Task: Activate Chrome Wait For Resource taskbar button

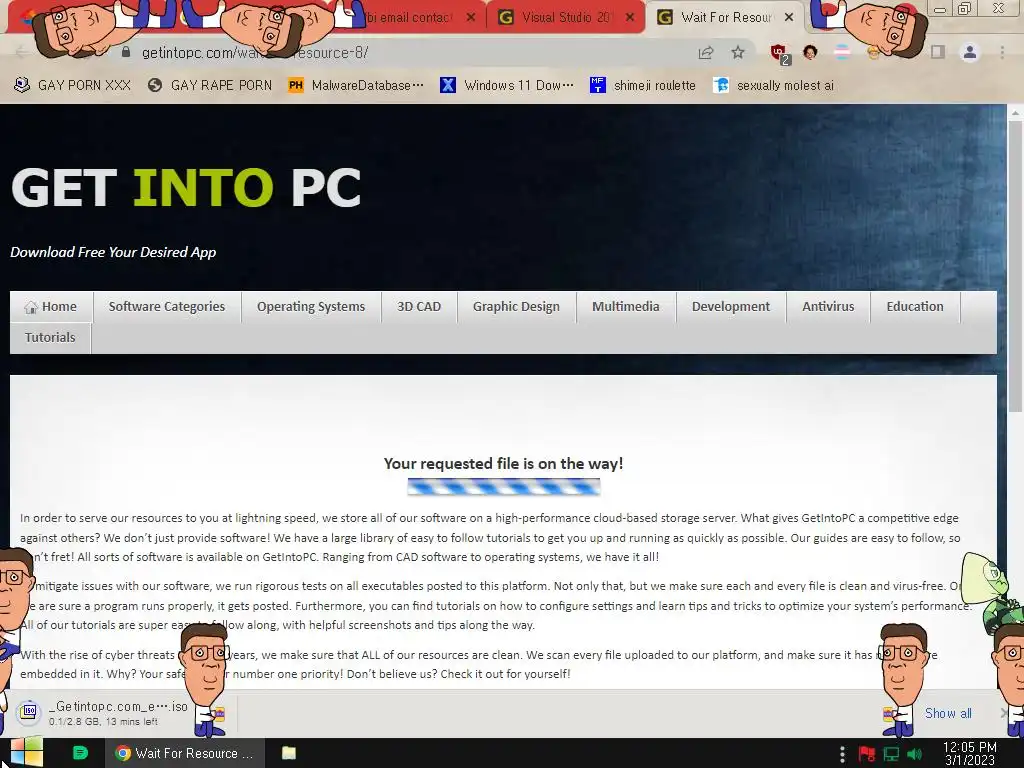Action: [x=185, y=753]
